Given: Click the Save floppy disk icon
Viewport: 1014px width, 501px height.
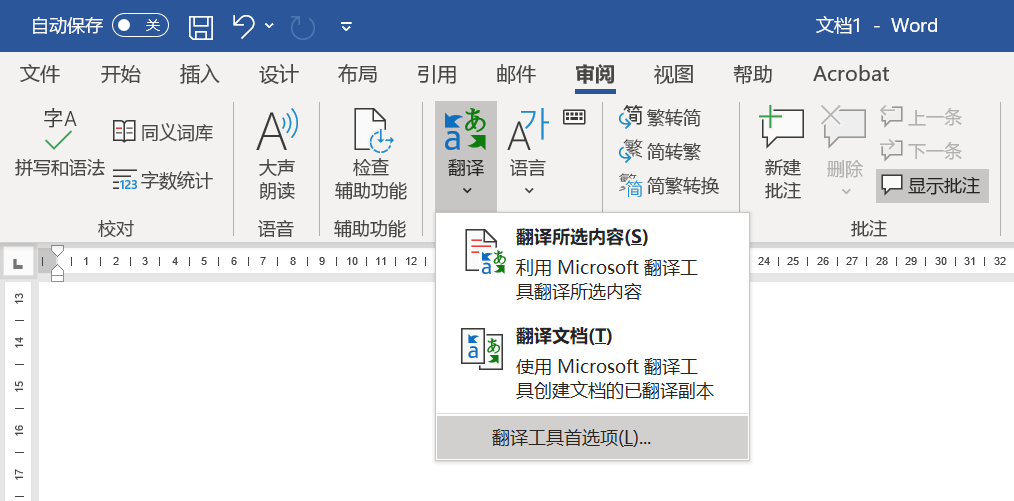Looking at the screenshot, I should [200, 27].
